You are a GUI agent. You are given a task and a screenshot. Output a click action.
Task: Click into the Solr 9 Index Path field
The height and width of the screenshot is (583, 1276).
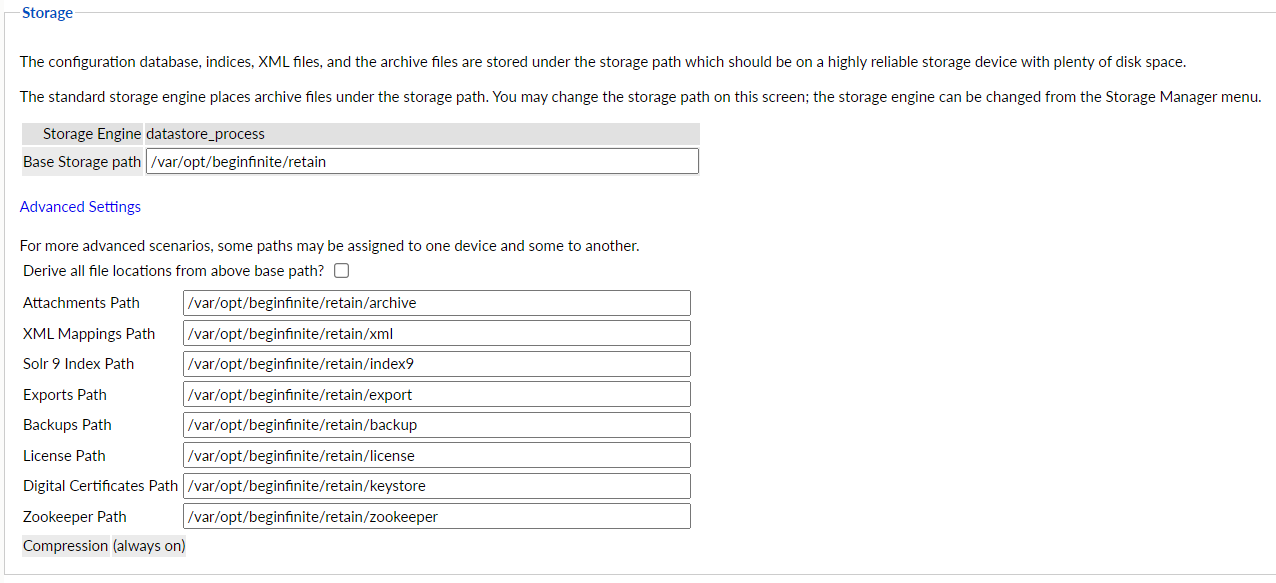pyautogui.click(x=437, y=364)
